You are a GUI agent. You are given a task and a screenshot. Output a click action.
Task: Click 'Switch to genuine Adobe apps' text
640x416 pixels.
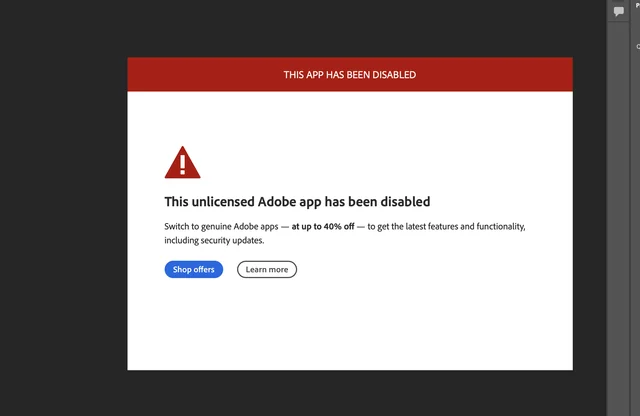pyautogui.click(x=221, y=227)
